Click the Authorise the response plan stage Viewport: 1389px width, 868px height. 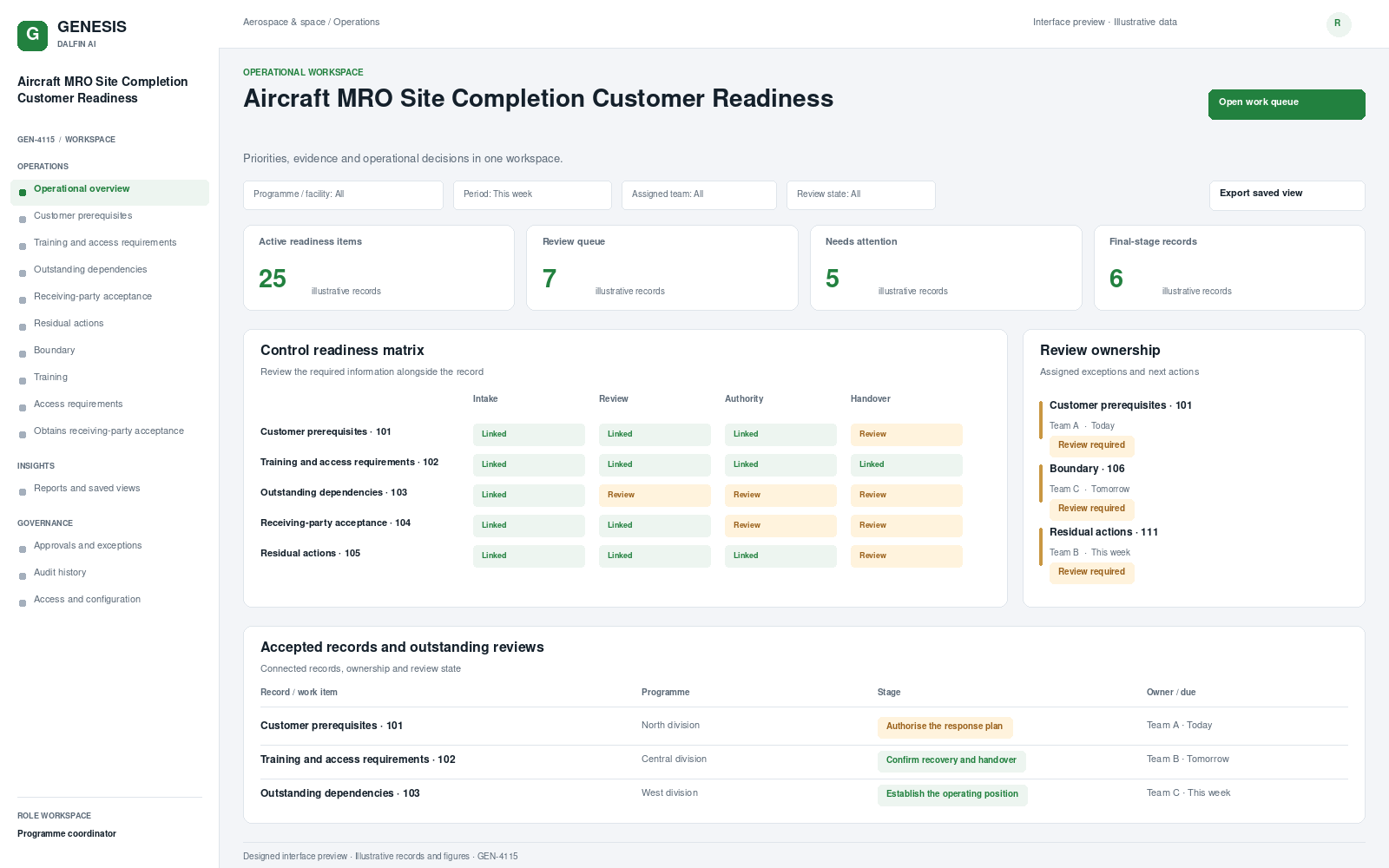click(945, 727)
